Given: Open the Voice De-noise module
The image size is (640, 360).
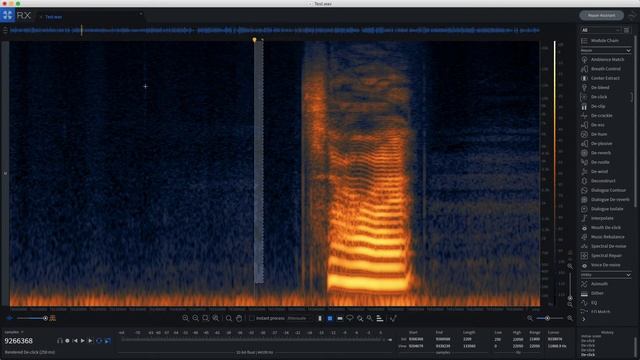Looking at the screenshot, I should click(x=605, y=265).
